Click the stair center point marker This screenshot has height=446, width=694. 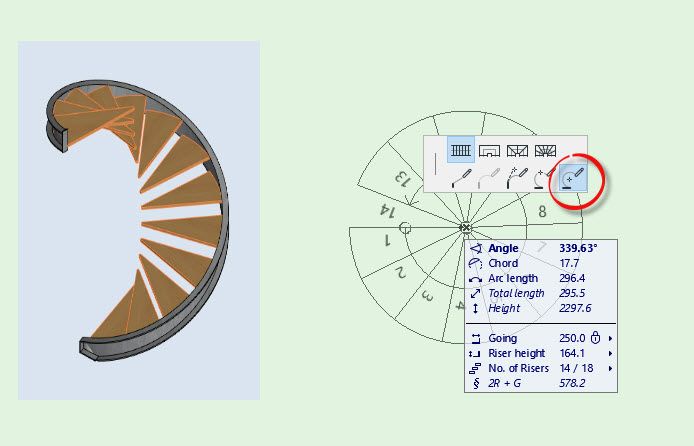(466, 228)
